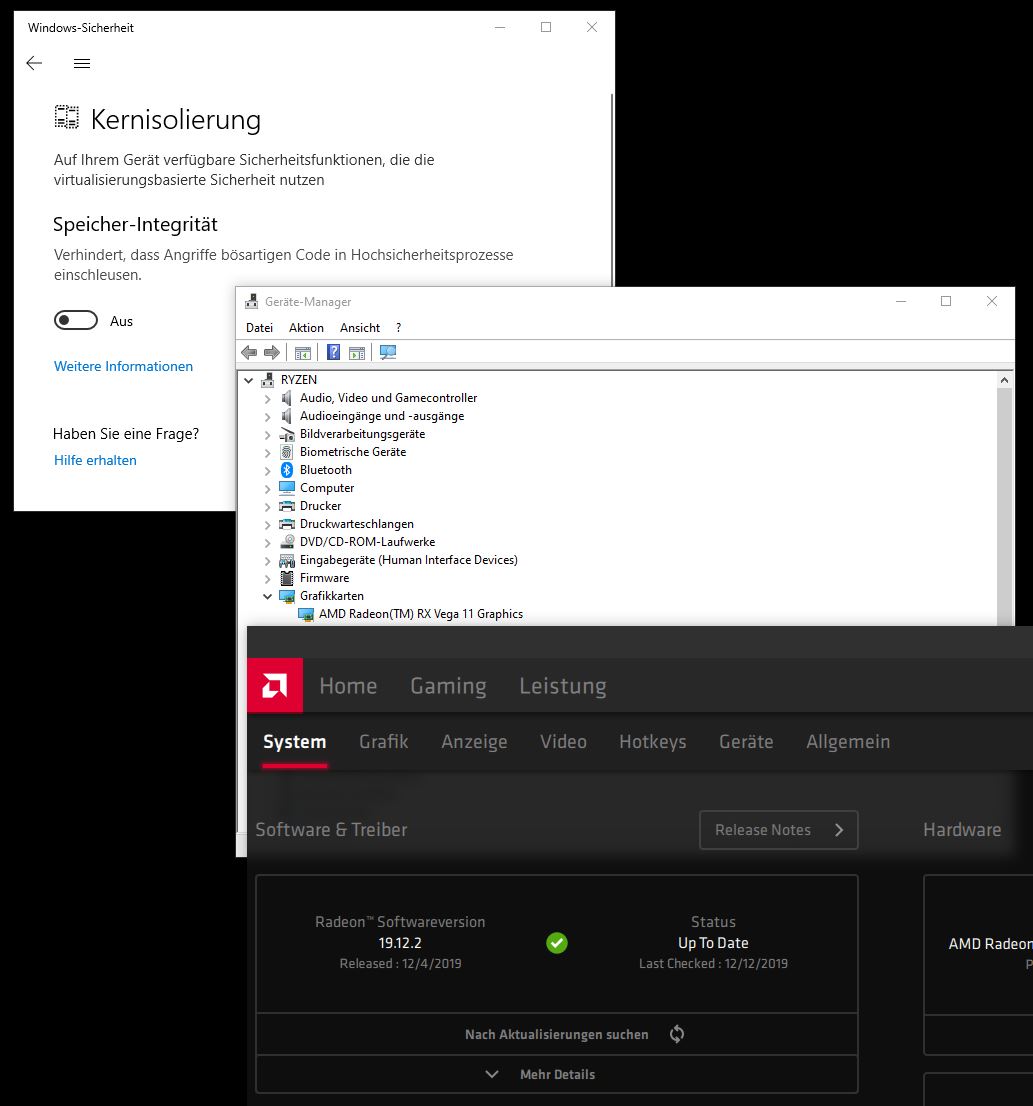Click the Audio, Video und Gamecontroller speaker icon
This screenshot has height=1106, width=1033.
pos(286,398)
